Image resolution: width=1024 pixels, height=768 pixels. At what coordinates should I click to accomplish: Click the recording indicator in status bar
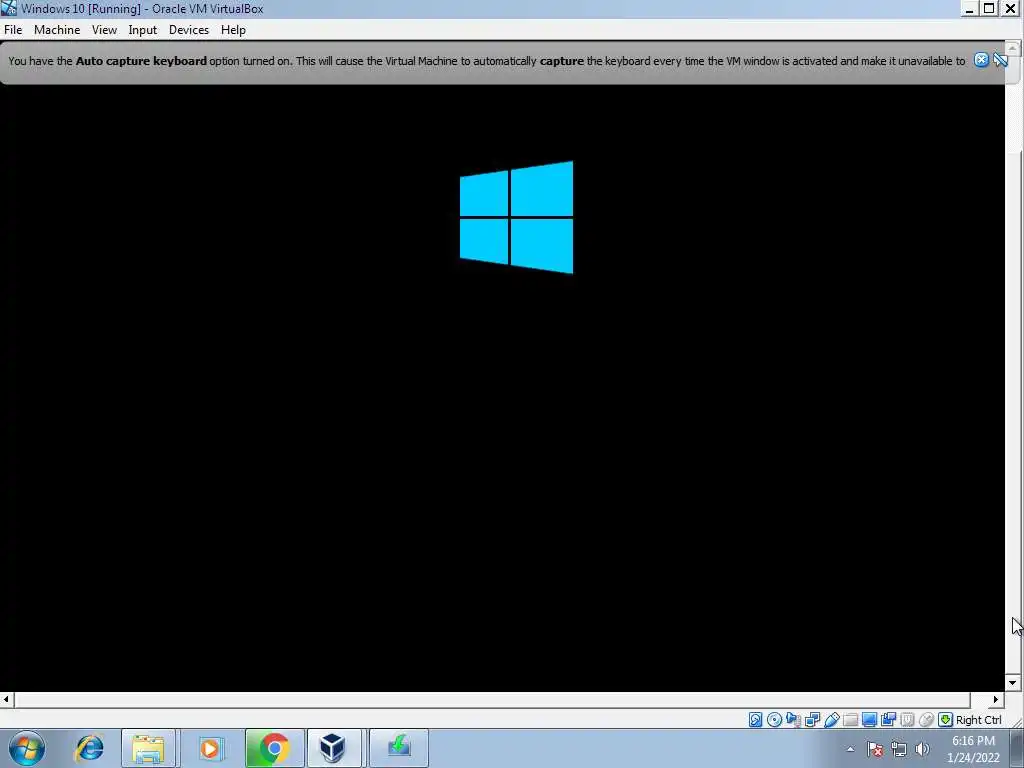pyautogui.click(x=888, y=720)
